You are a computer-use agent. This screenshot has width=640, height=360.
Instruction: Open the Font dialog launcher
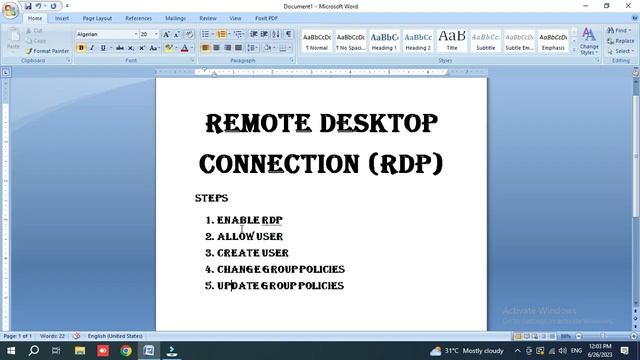point(192,60)
